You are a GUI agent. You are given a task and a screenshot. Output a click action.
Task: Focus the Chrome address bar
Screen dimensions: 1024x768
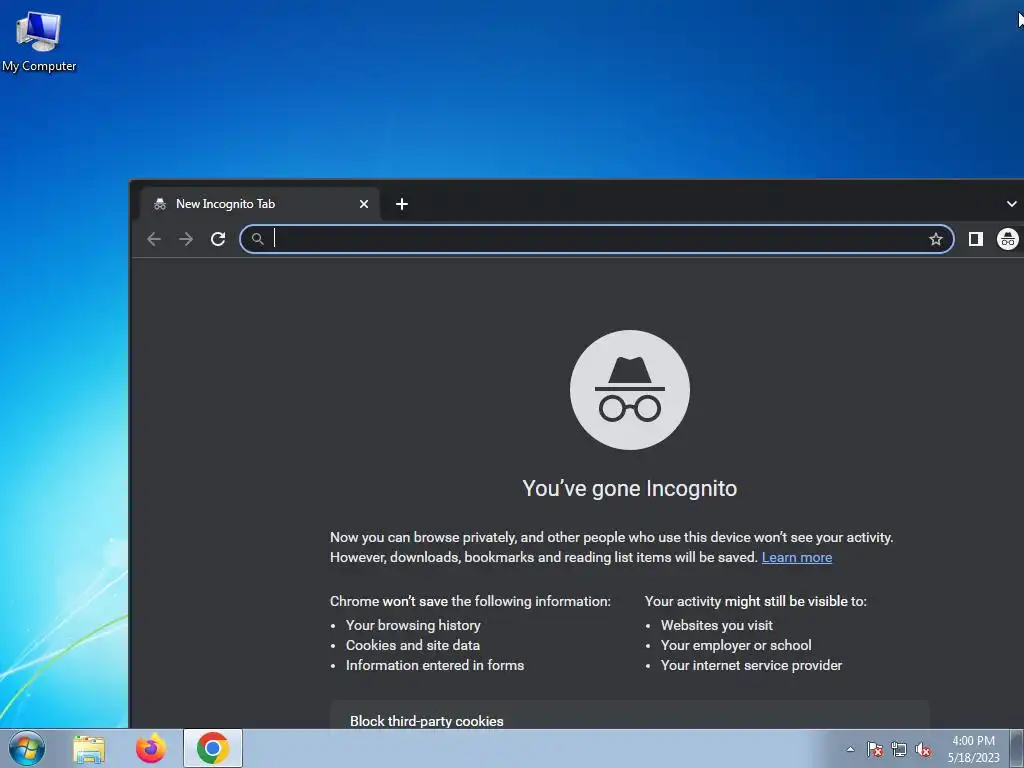coord(597,239)
